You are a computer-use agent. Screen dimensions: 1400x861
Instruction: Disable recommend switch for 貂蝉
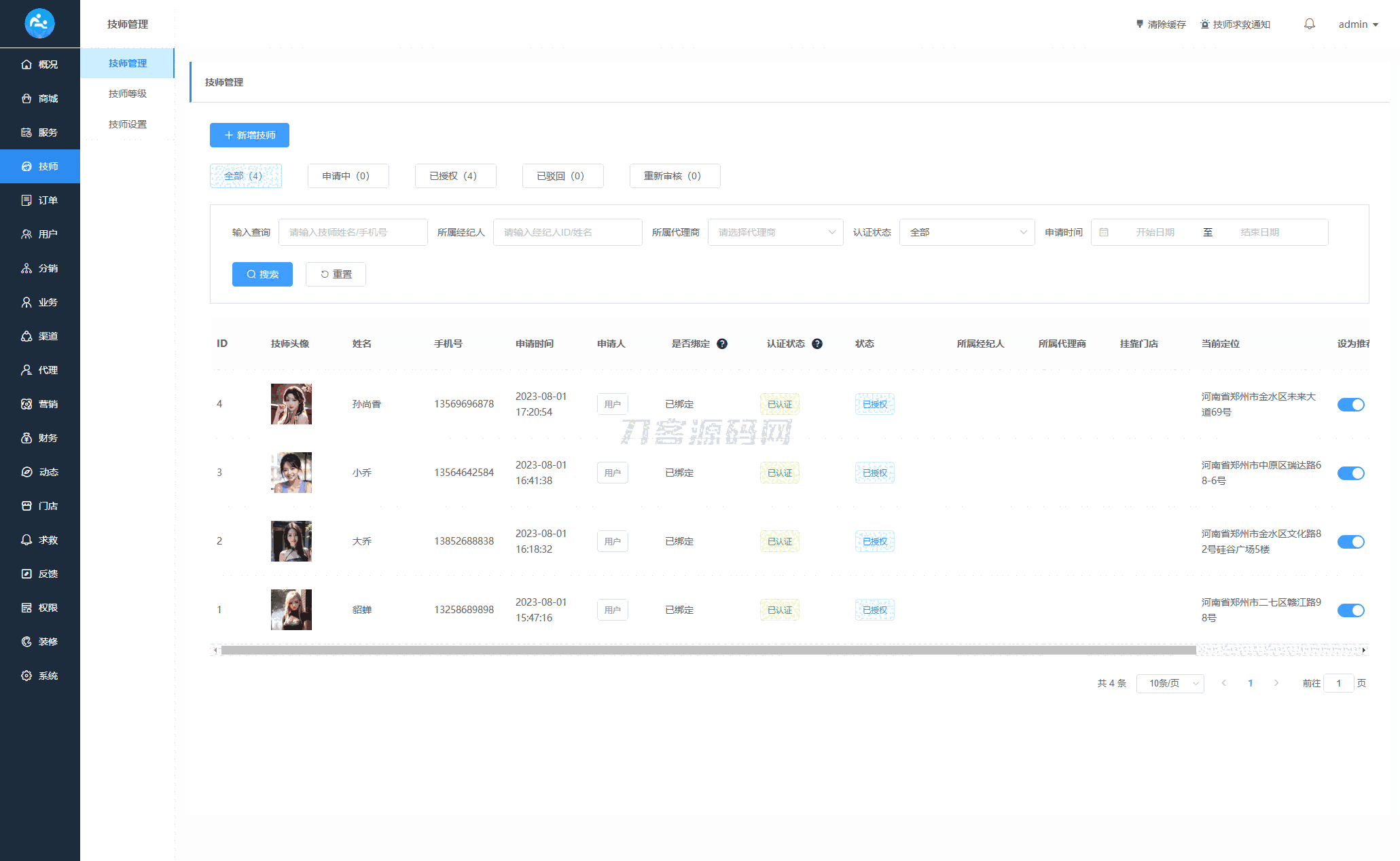pos(1350,610)
